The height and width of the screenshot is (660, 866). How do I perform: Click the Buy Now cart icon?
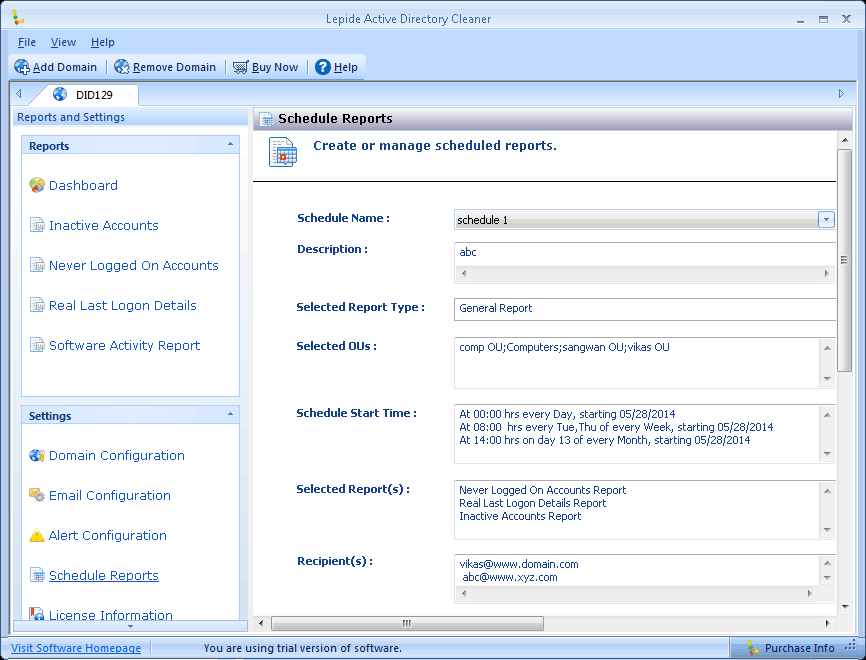240,67
